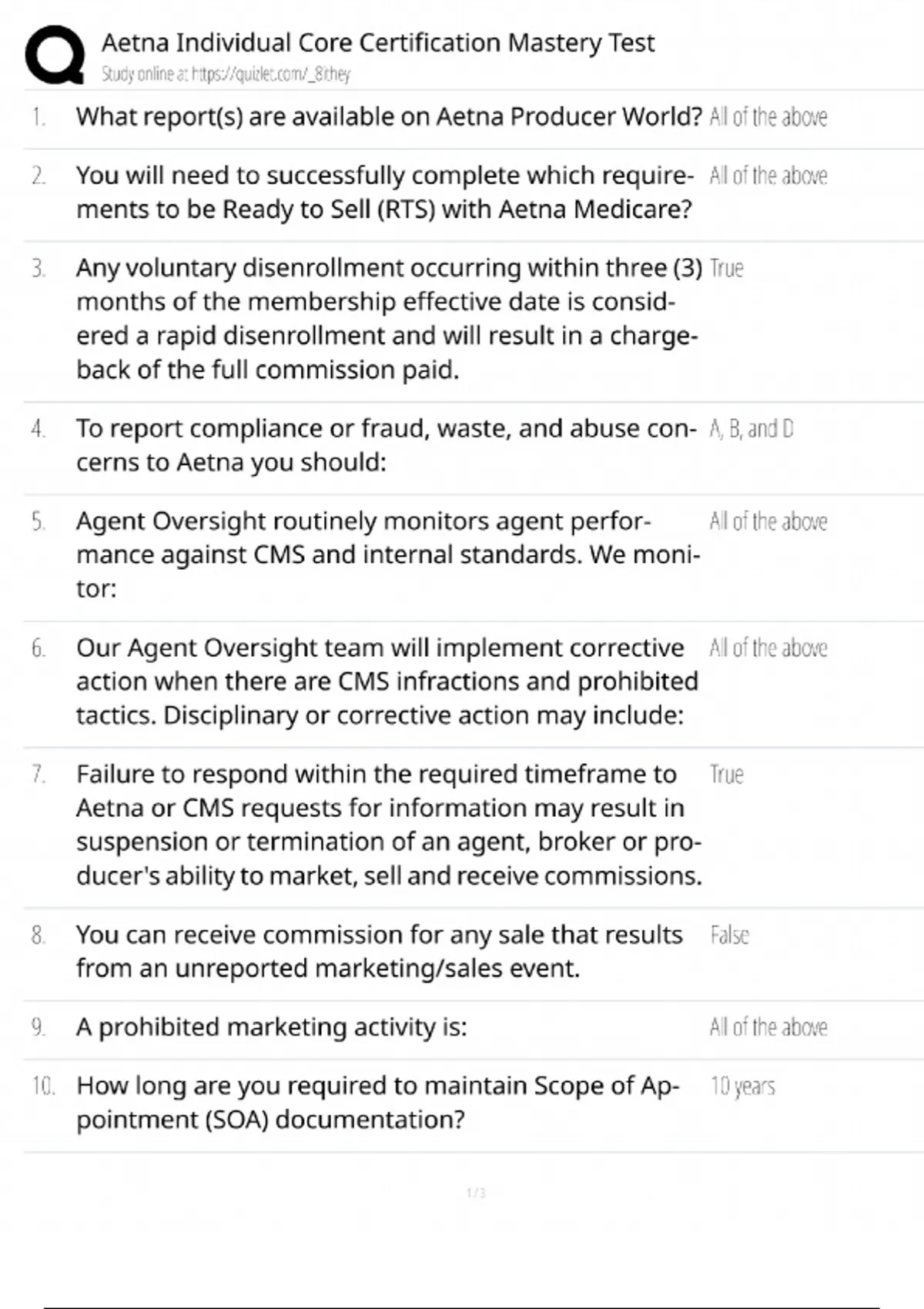The width and height of the screenshot is (924, 1309).
Task: Select the Scope of Appointment documentation question
Action: click(x=377, y=1102)
